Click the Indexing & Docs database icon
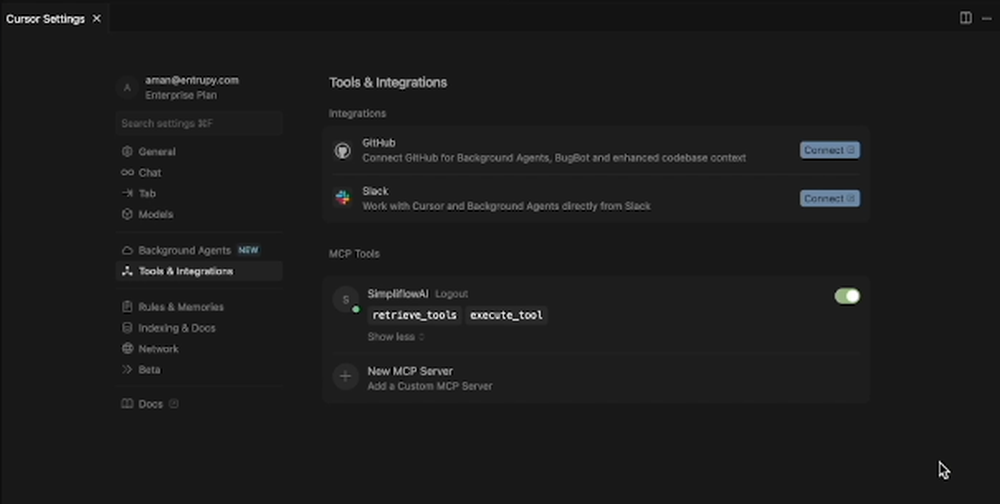Viewport: 1000px width, 504px height. (x=127, y=328)
